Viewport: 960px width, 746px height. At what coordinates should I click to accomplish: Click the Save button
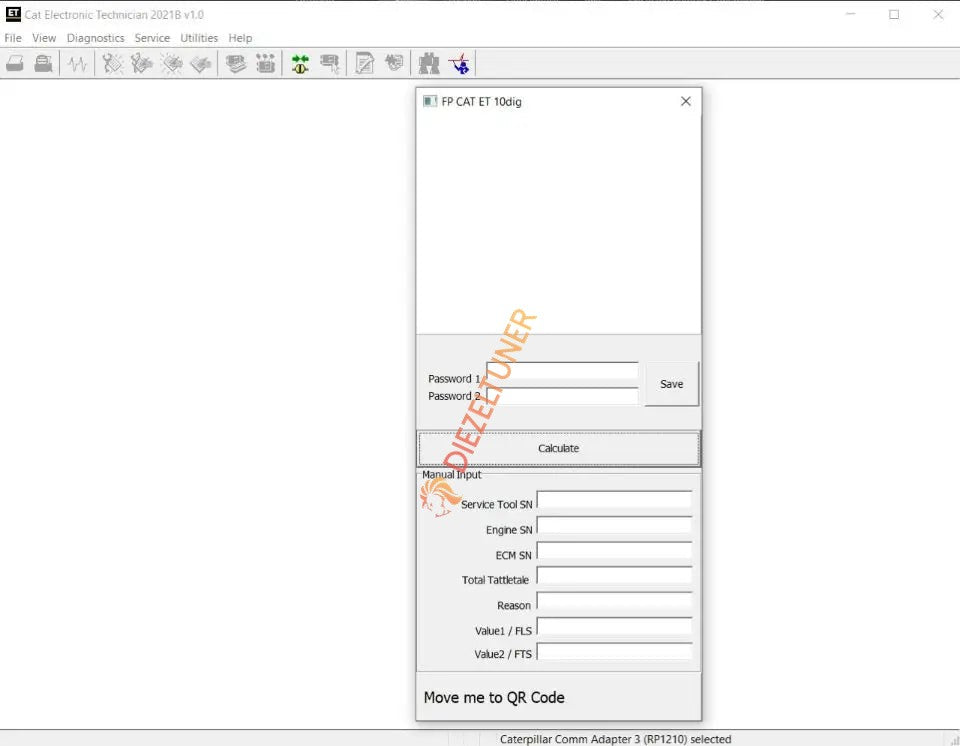[x=672, y=384]
